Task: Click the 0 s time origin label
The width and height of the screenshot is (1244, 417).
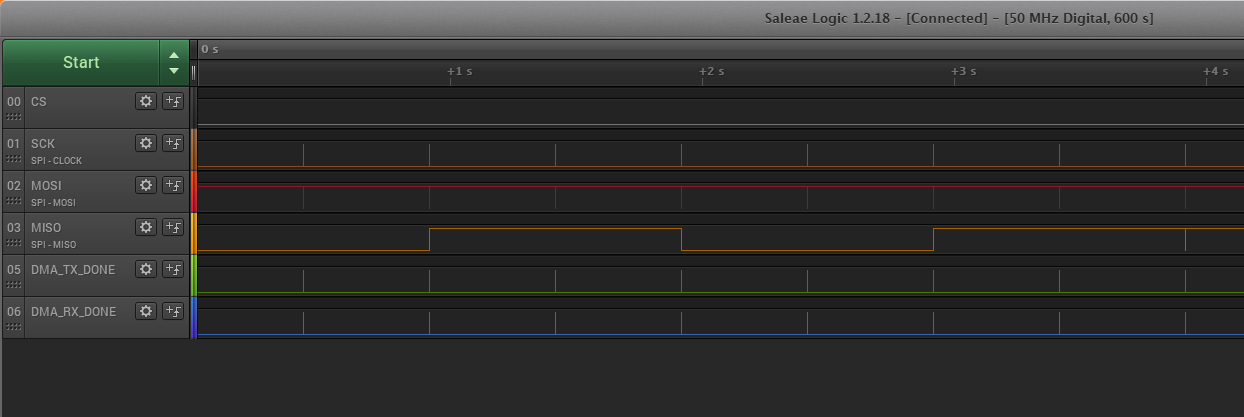Action: [209, 48]
